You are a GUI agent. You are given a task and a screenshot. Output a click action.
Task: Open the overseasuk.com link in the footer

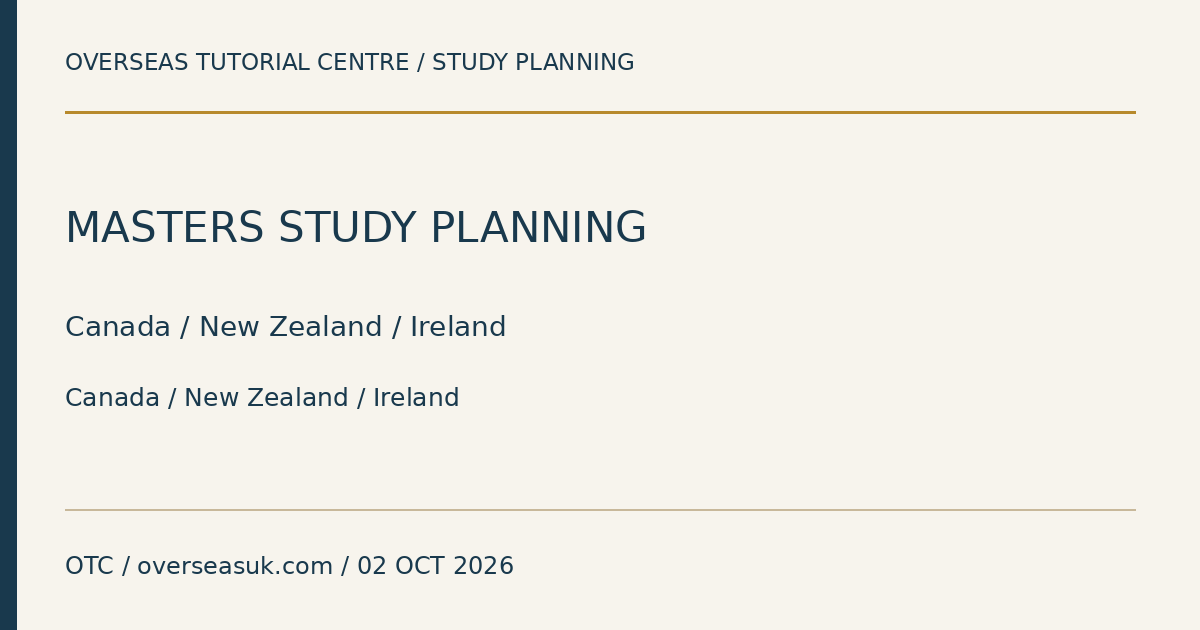click(x=235, y=567)
